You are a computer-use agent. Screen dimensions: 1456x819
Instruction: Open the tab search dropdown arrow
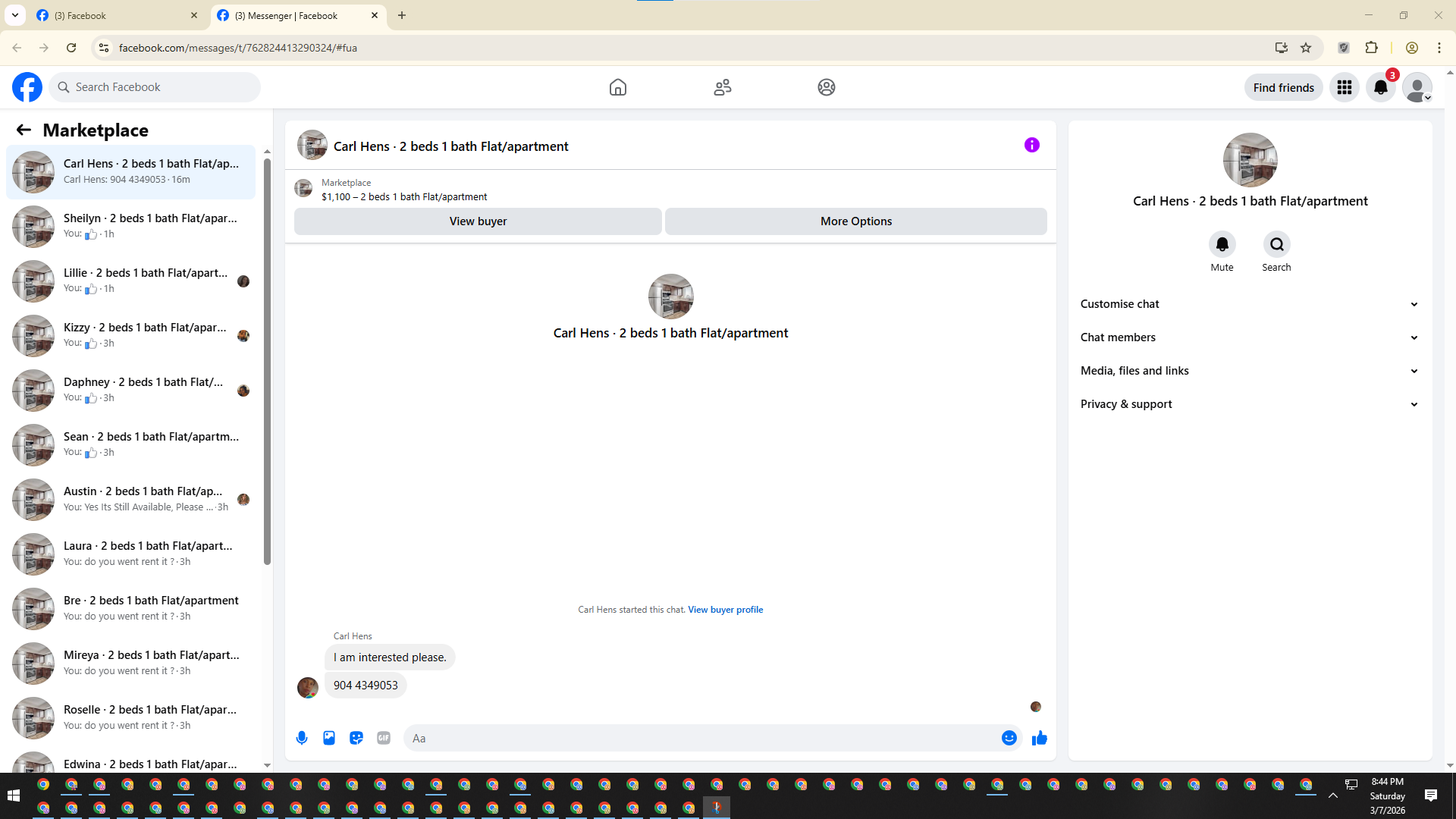coord(15,15)
